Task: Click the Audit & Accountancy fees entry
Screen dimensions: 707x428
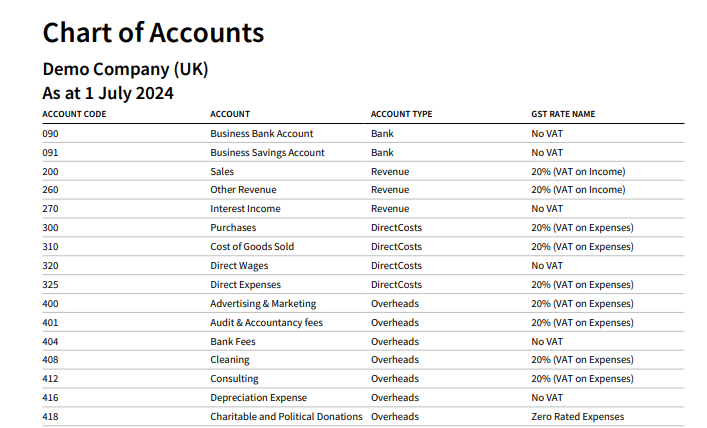Action: 266,322
